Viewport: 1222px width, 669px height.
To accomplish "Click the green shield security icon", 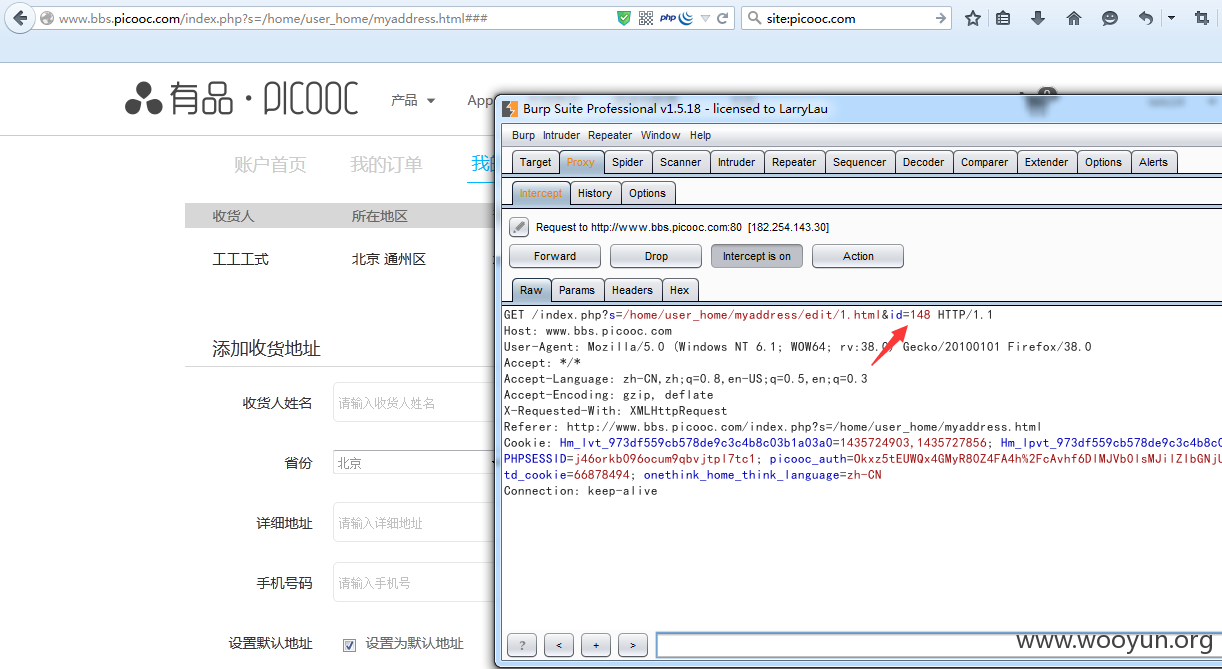I will click(624, 18).
